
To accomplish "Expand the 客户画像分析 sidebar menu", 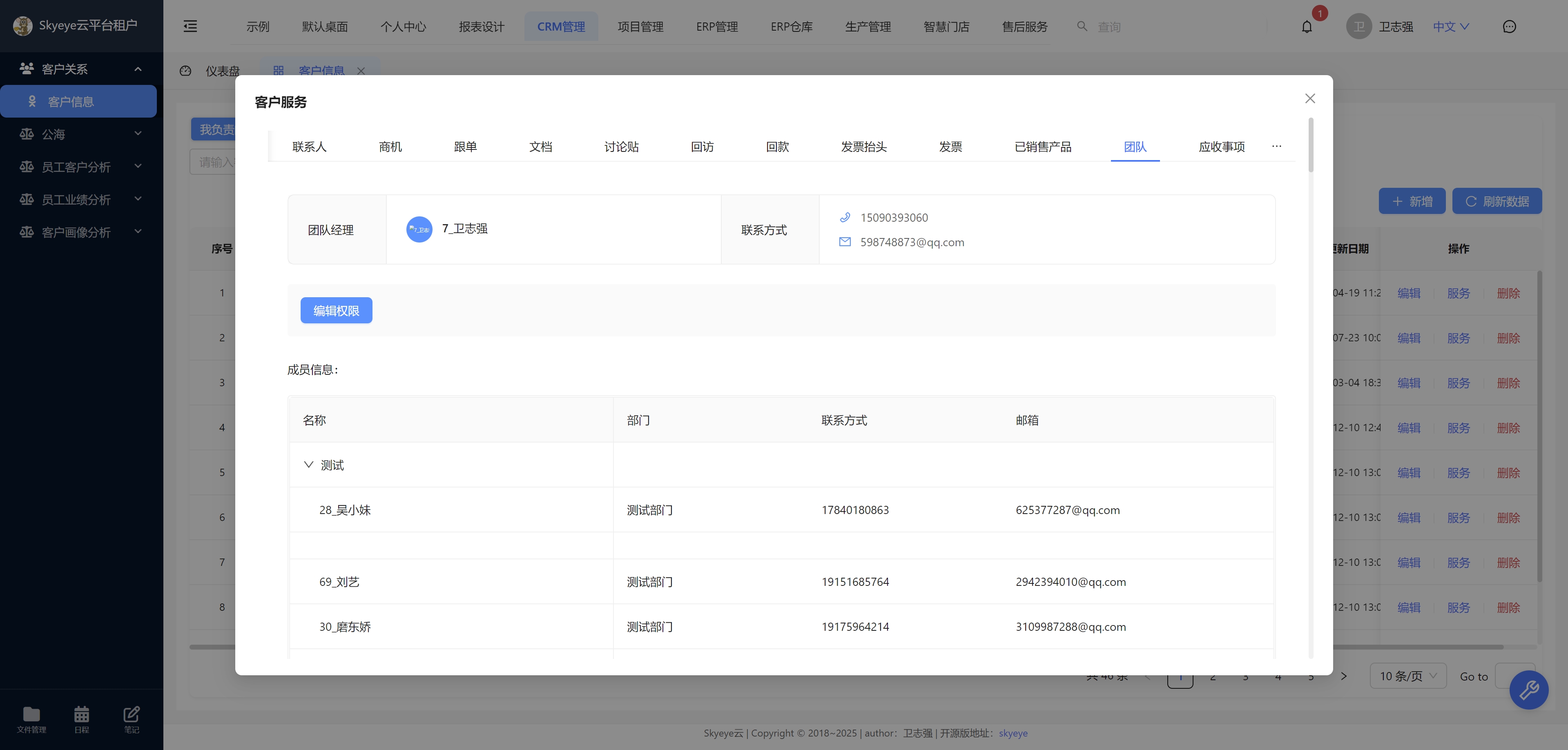I will pos(138,231).
